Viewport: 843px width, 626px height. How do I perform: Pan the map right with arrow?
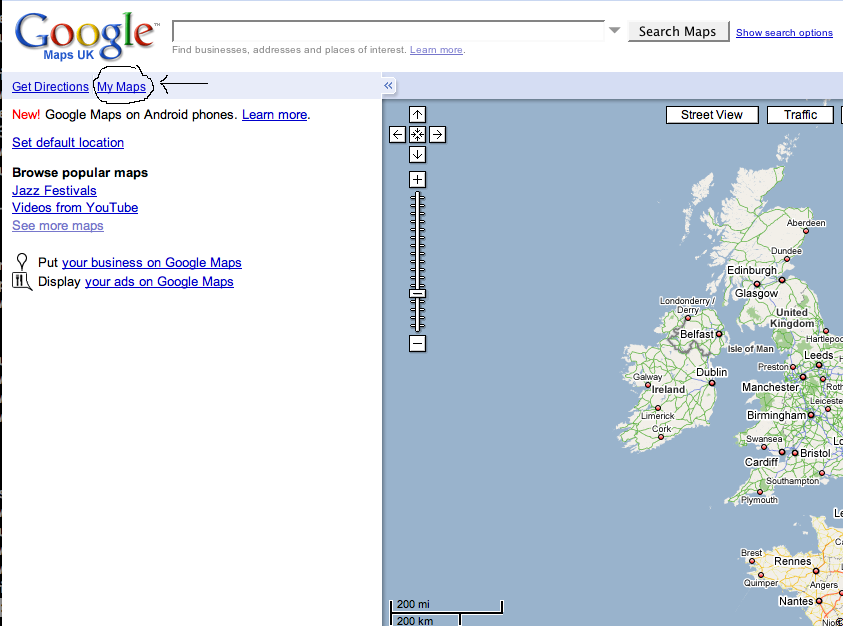point(437,134)
